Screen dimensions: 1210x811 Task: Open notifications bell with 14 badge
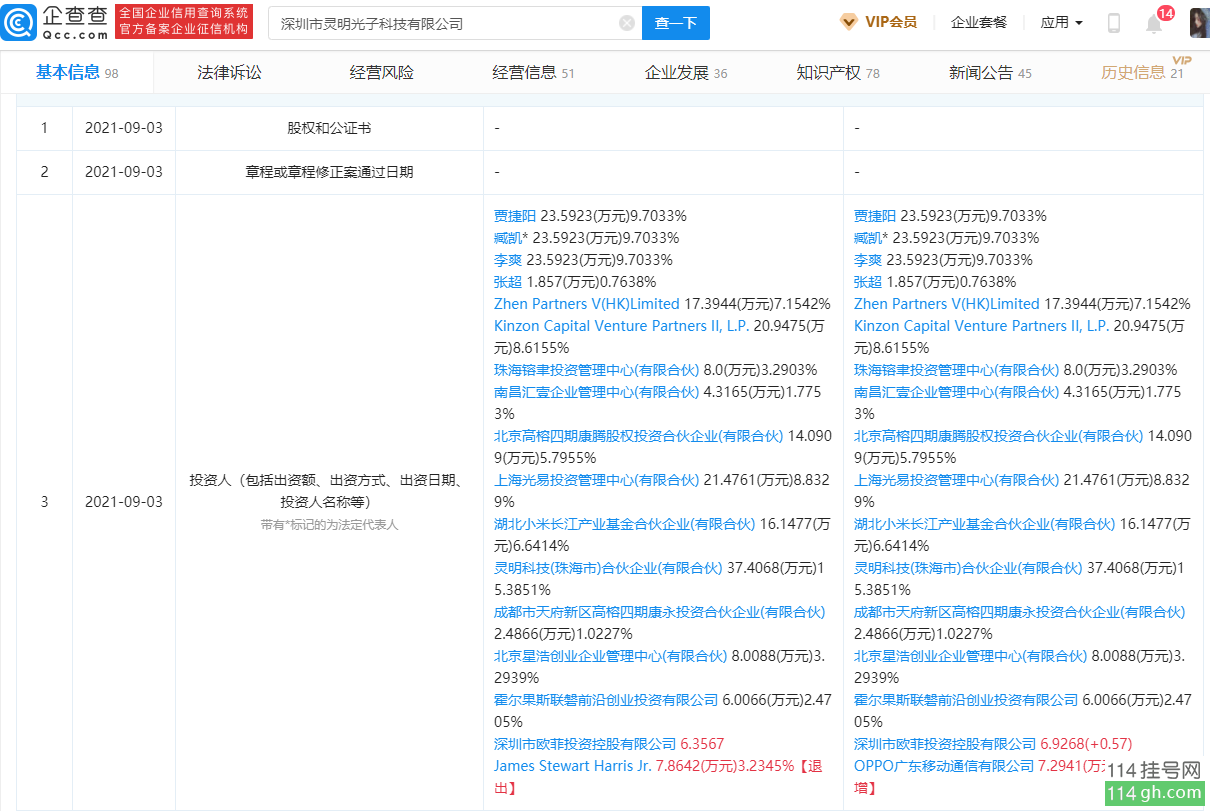click(x=1155, y=22)
